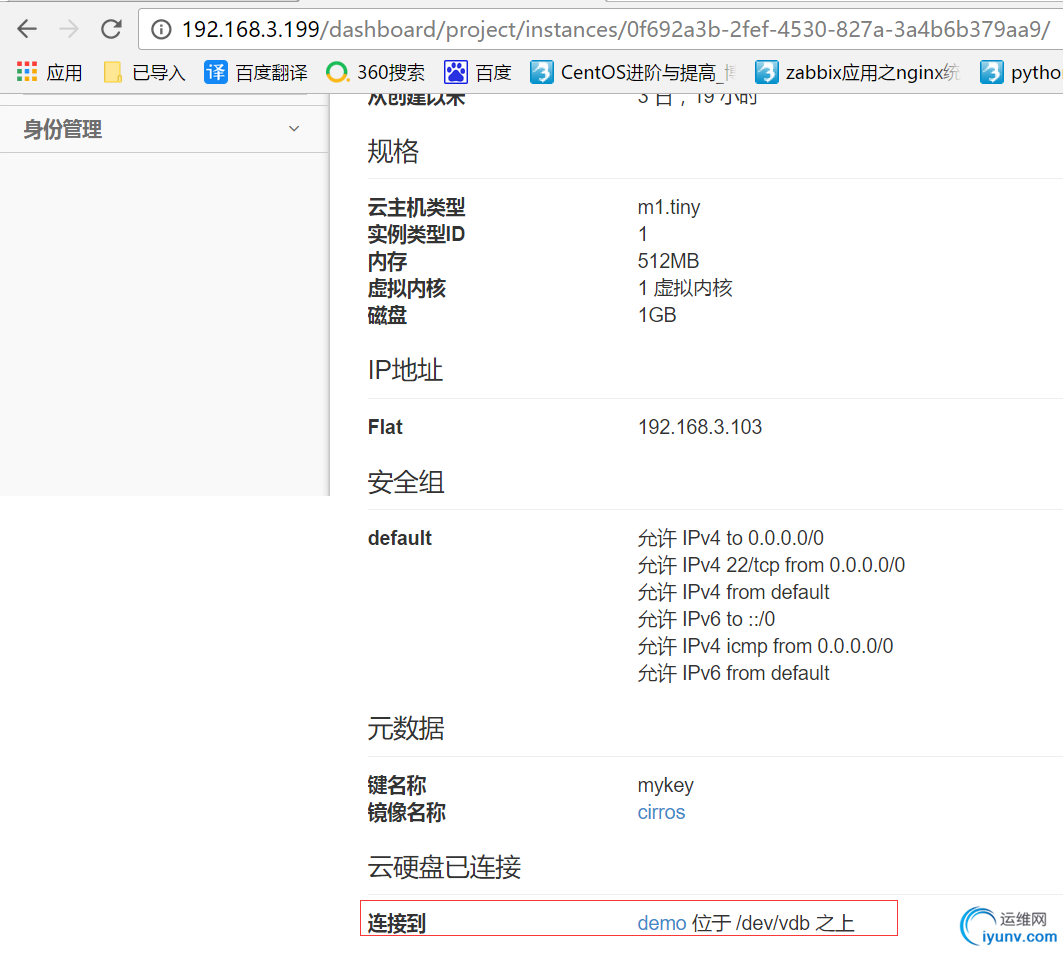The height and width of the screenshot is (953, 1063).
Task: Open the 已导入 bookmarks folder
Action: (x=144, y=72)
